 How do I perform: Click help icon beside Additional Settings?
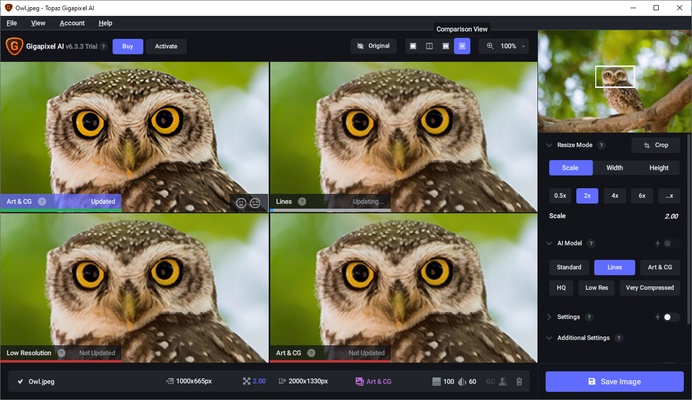pyautogui.click(x=619, y=338)
